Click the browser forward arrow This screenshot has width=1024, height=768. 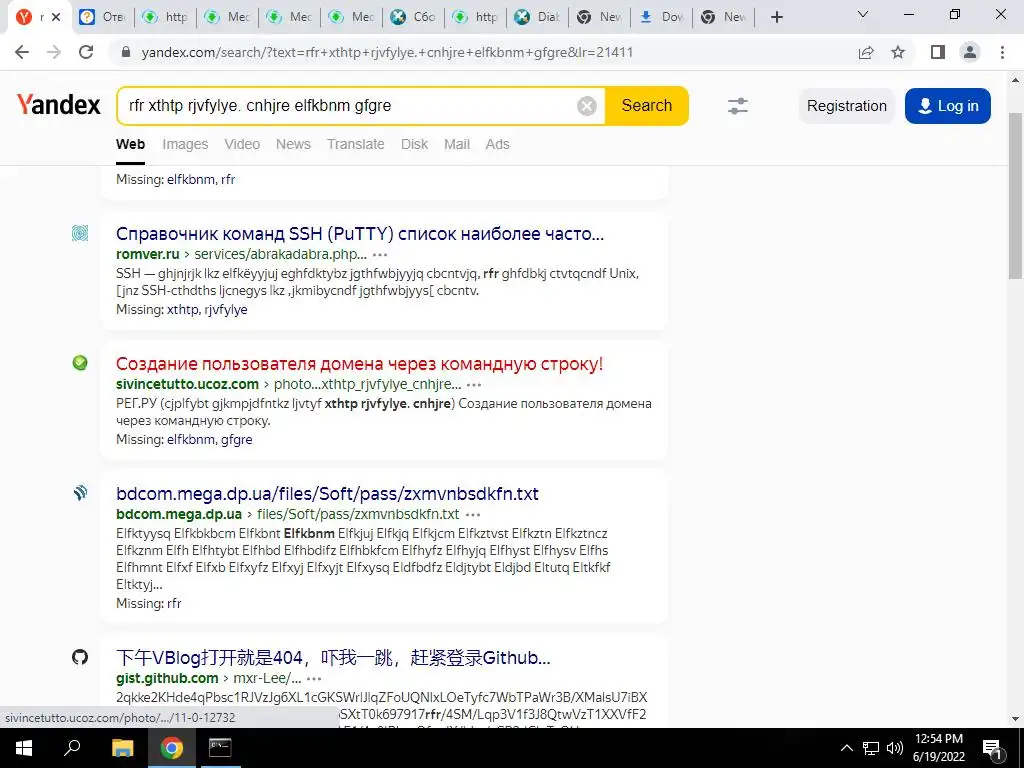[x=54, y=52]
